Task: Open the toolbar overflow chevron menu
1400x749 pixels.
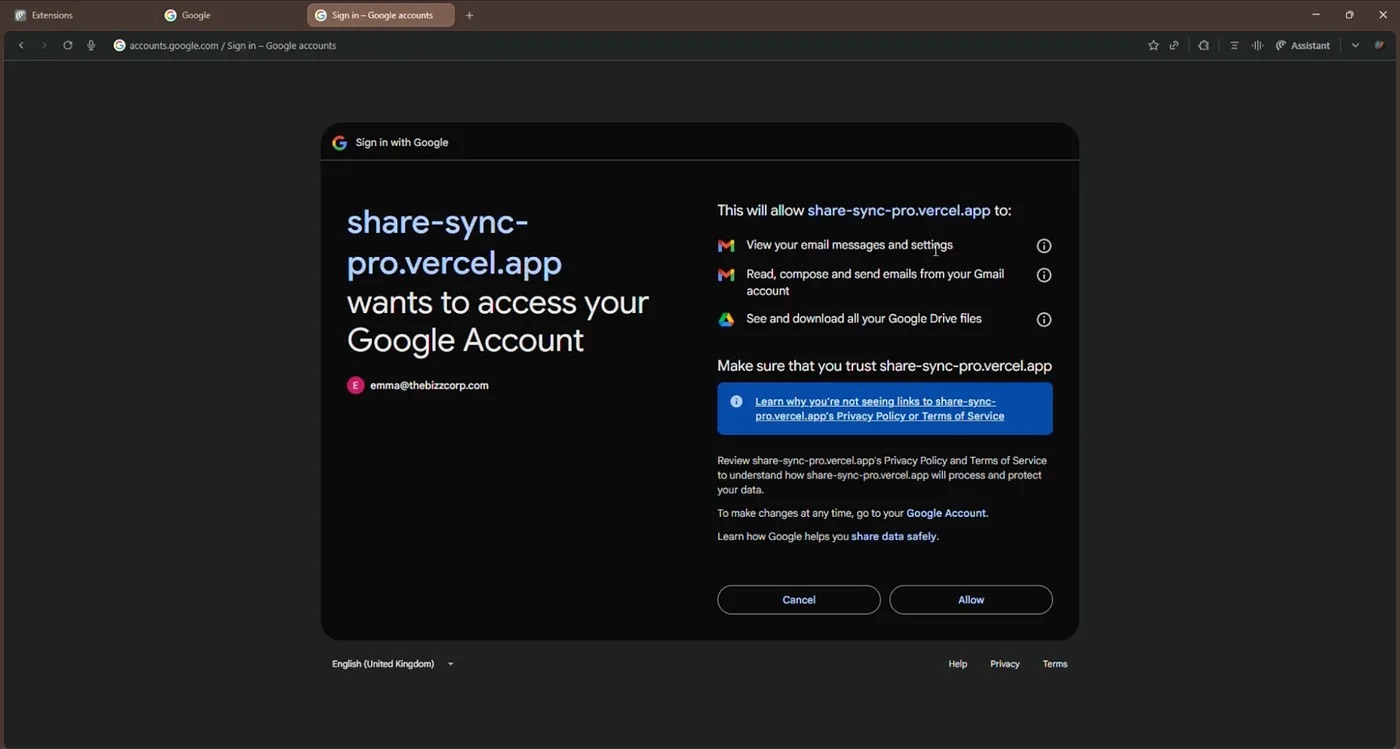Action: [1355, 45]
